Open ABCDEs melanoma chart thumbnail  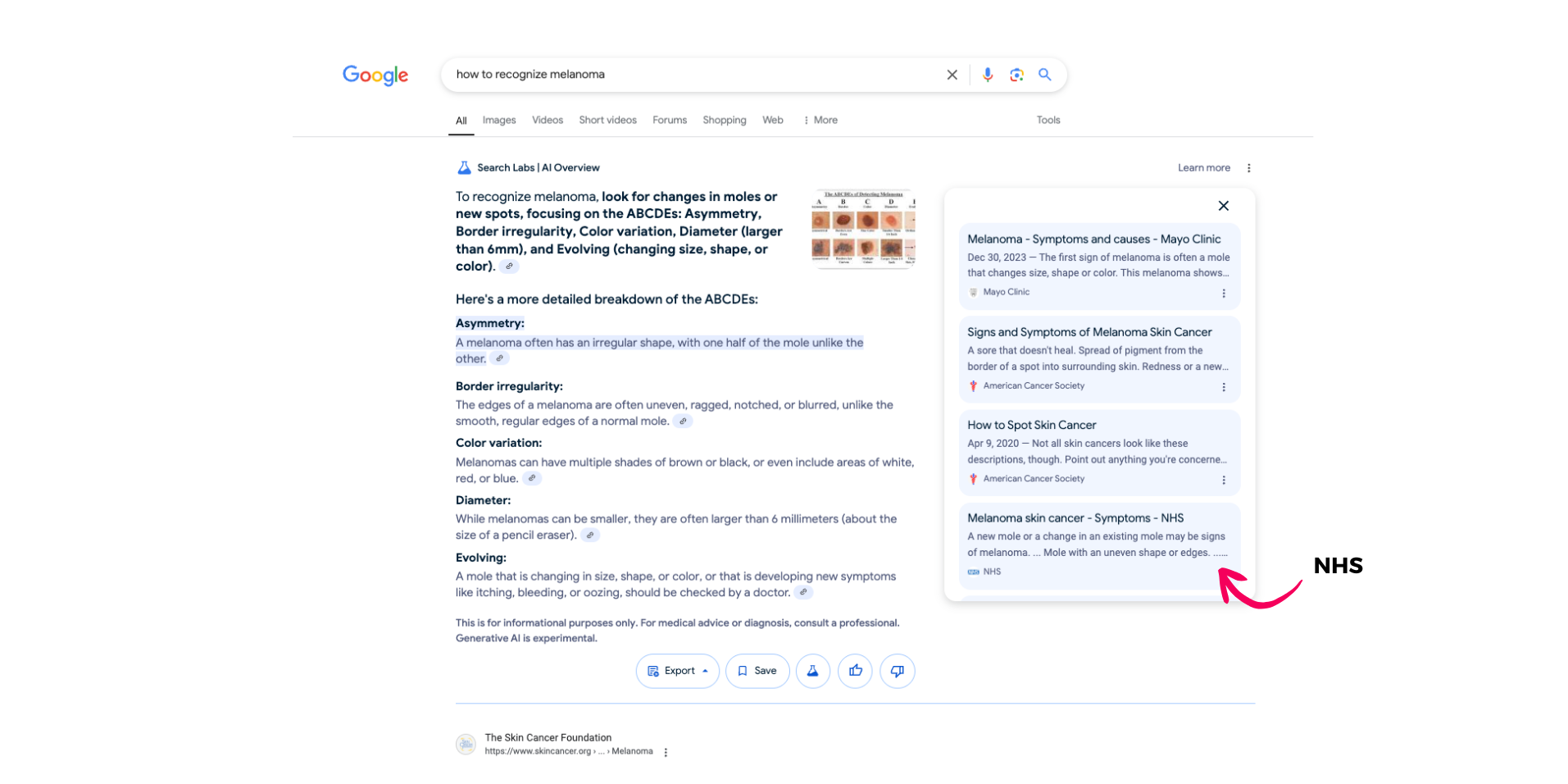click(x=863, y=229)
